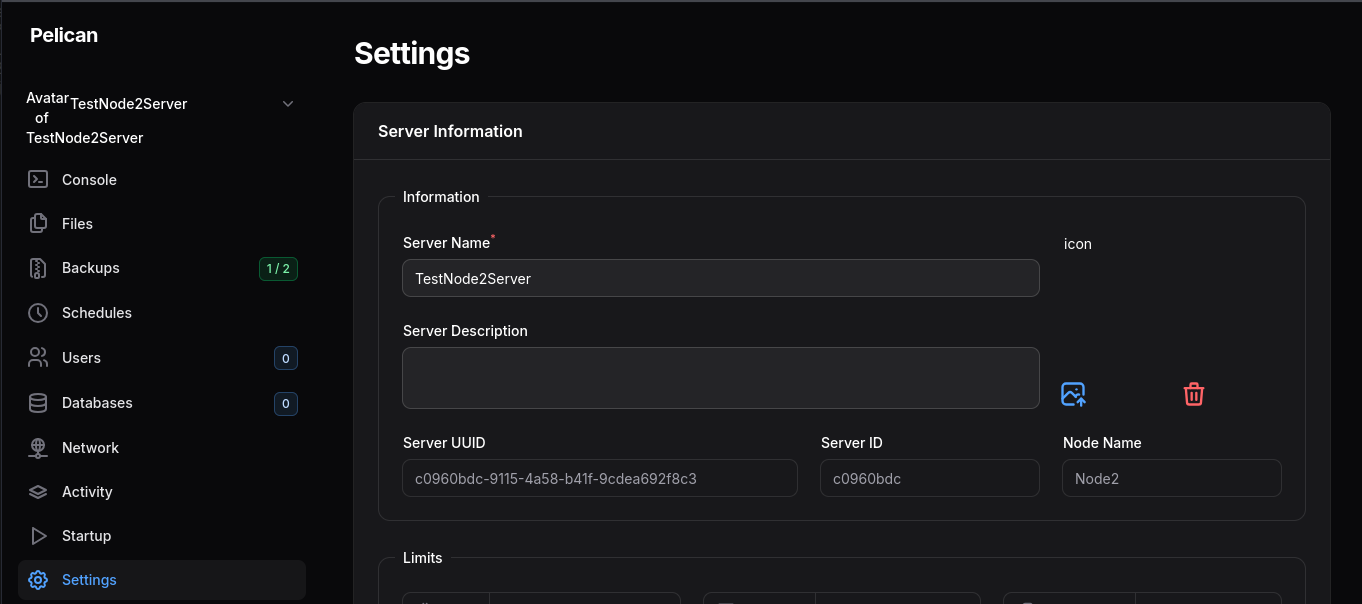Click the Settings gear icon
The width and height of the screenshot is (1362, 604).
[x=38, y=580]
